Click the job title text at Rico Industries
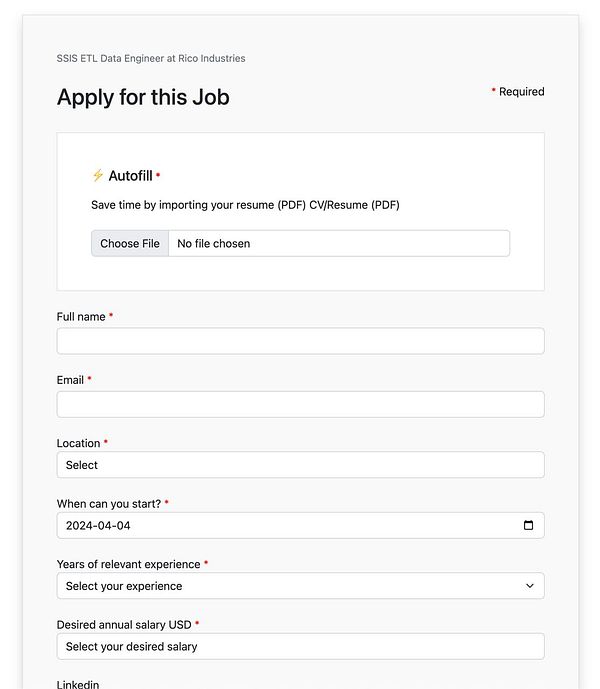 (x=151, y=59)
